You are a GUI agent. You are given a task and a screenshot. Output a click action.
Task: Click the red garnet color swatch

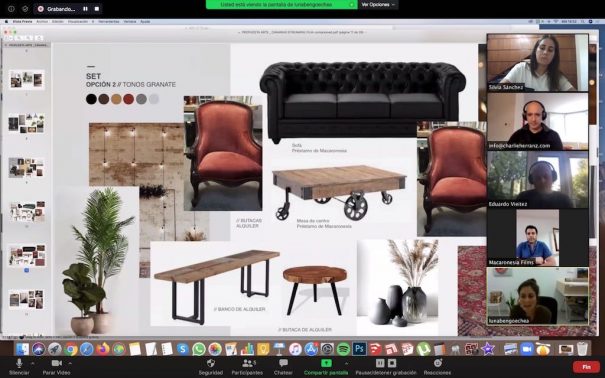(x=128, y=99)
